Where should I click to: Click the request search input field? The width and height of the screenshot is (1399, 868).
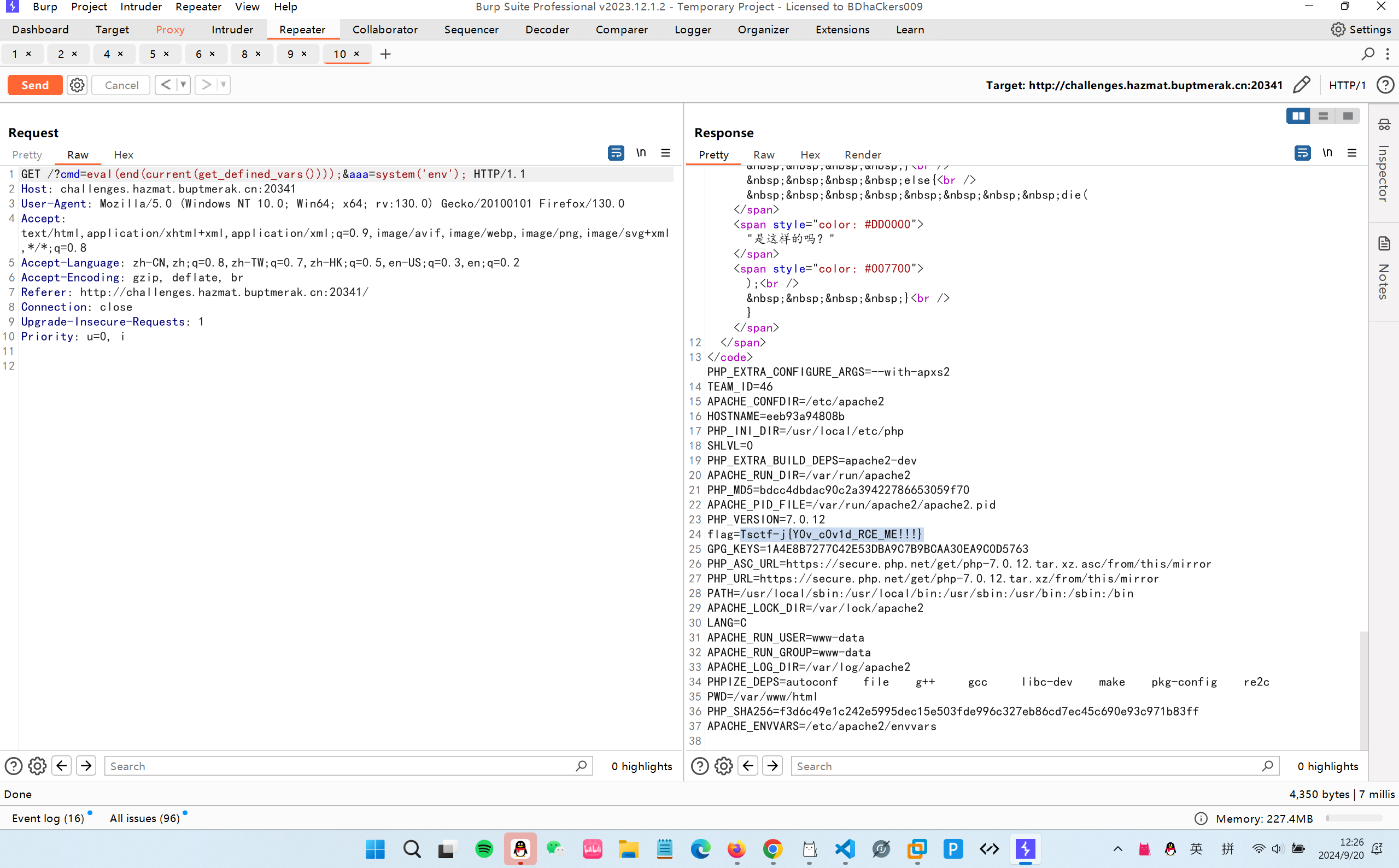(348, 766)
